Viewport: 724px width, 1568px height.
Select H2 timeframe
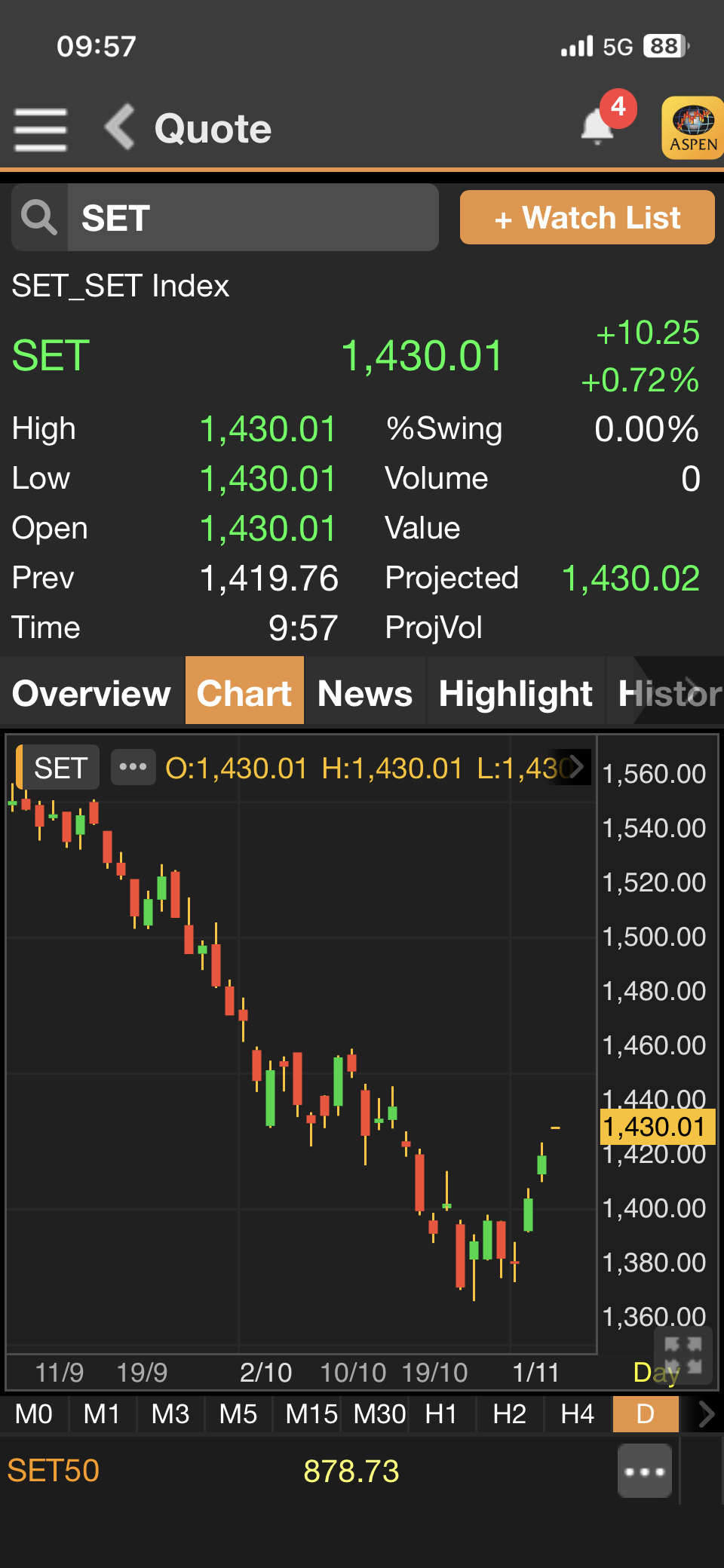click(x=510, y=1413)
